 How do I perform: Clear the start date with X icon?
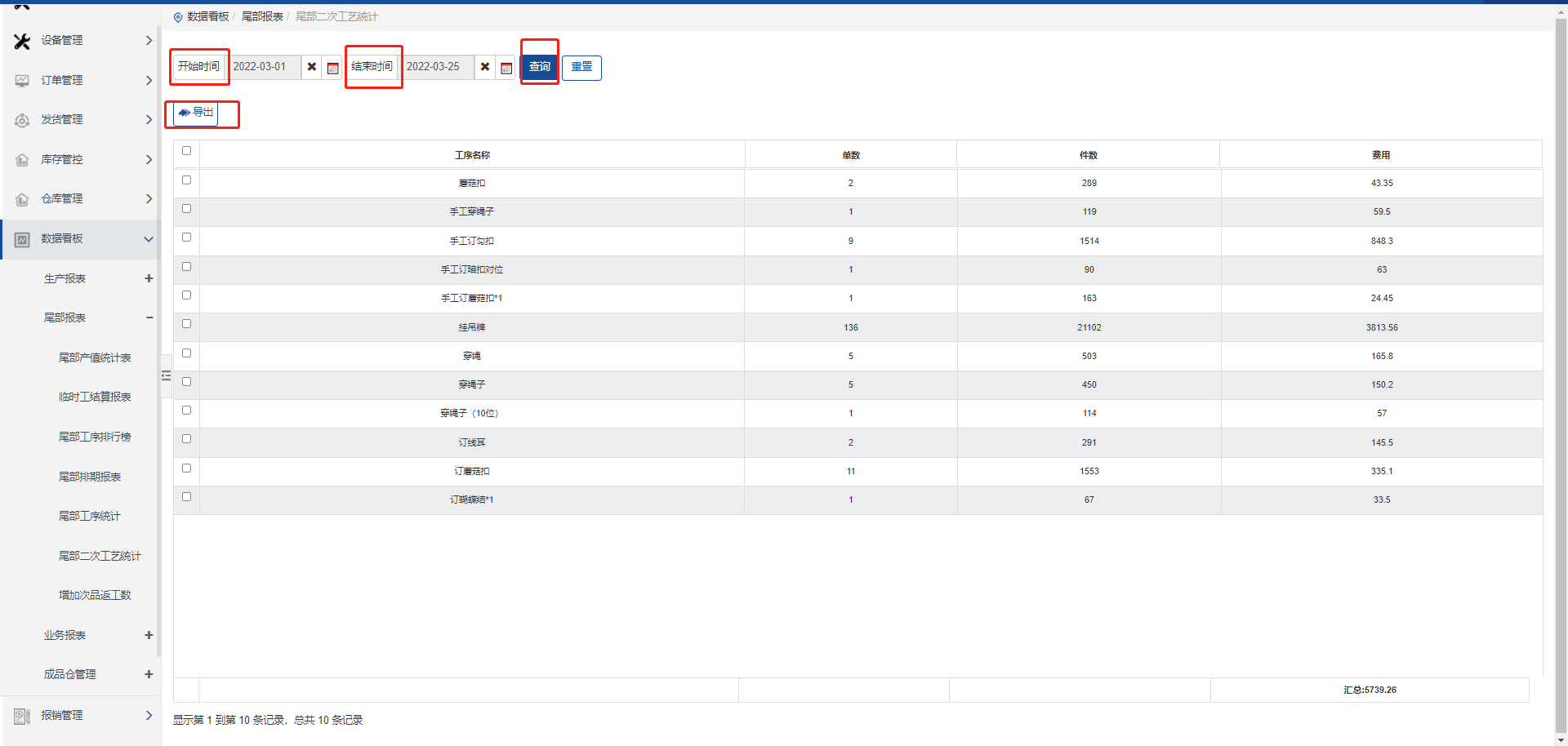tap(311, 67)
